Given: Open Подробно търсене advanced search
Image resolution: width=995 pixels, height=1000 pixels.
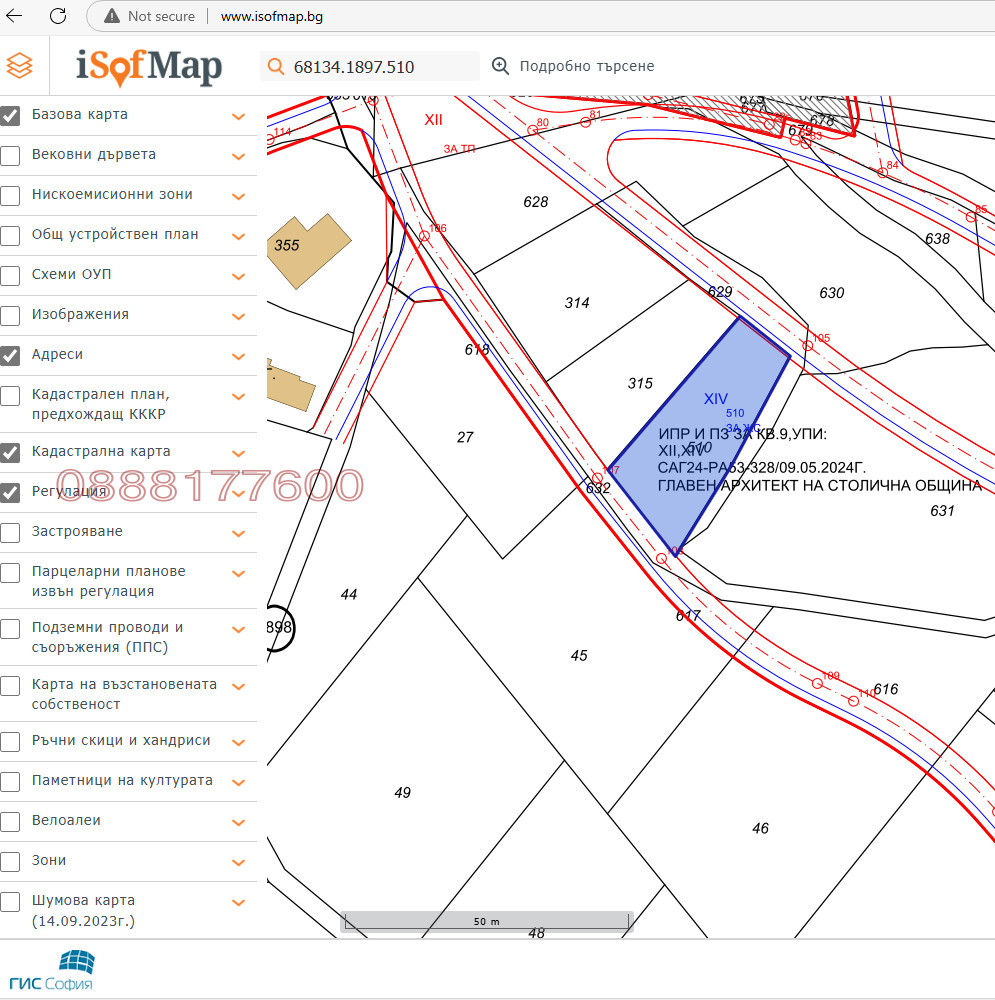Looking at the screenshot, I should pyautogui.click(x=586, y=66).
